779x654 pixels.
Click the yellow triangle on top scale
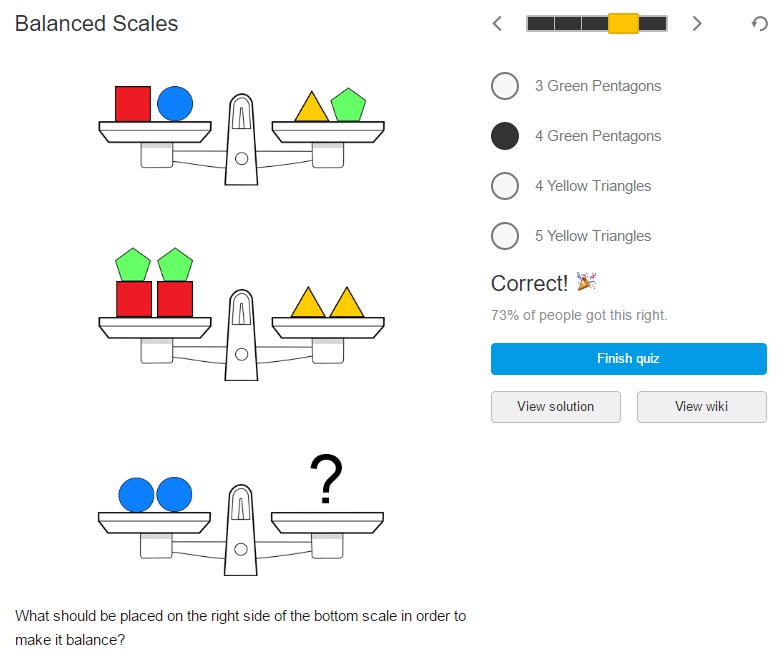tap(311, 108)
